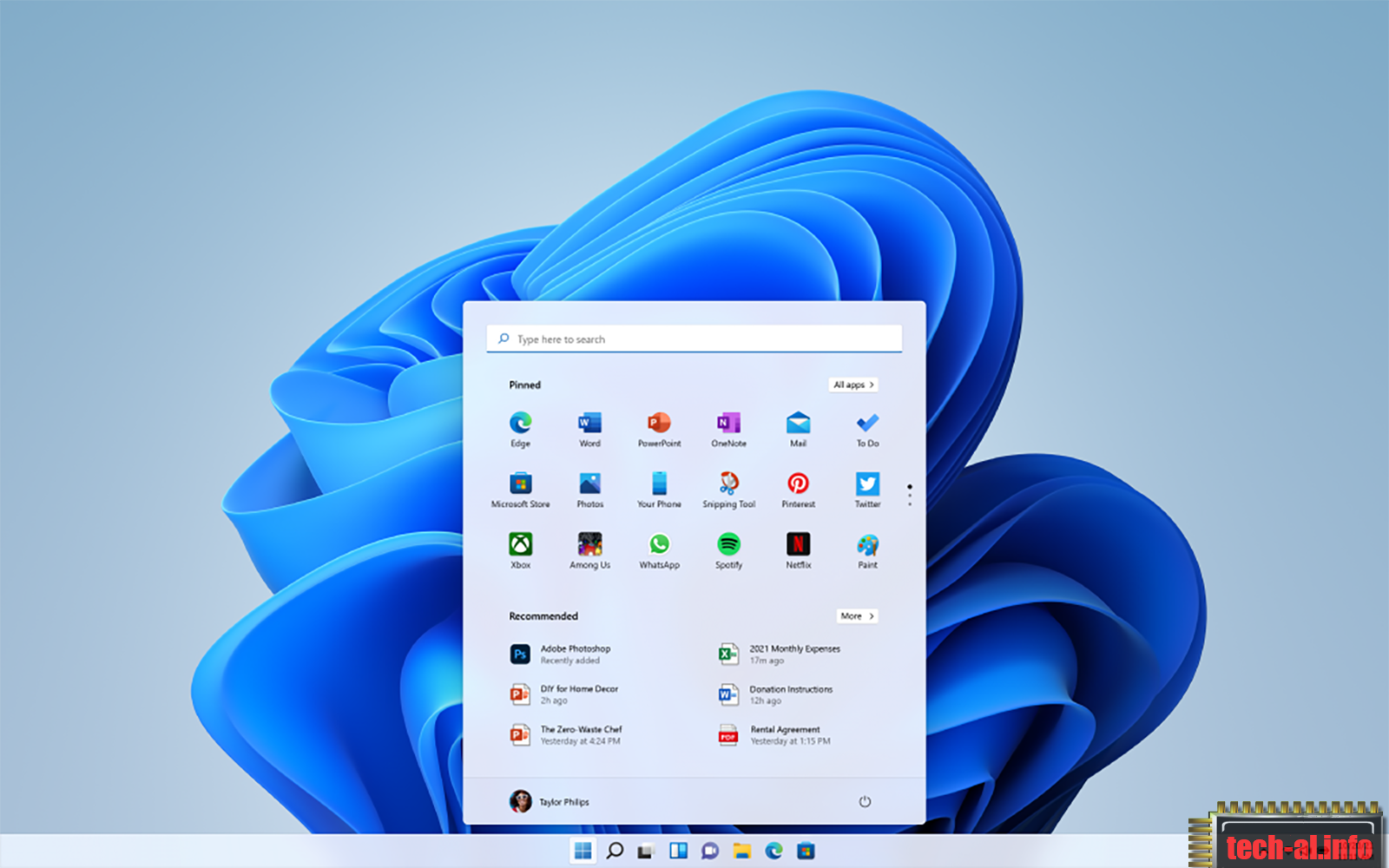Open the Netflix app
The height and width of the screenshot is (868, 1389).
pos(798,551)
